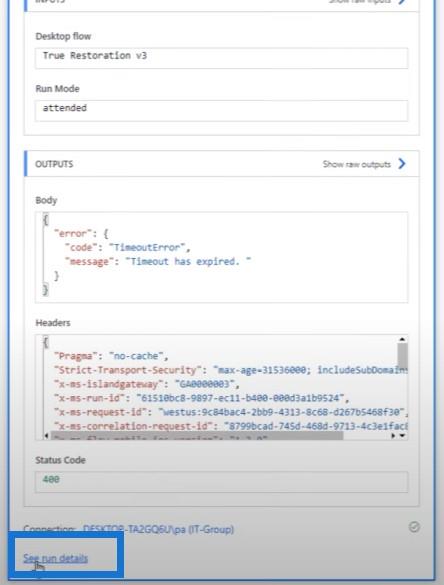Click the Headers scrollbar up arrow

[402, 339]
